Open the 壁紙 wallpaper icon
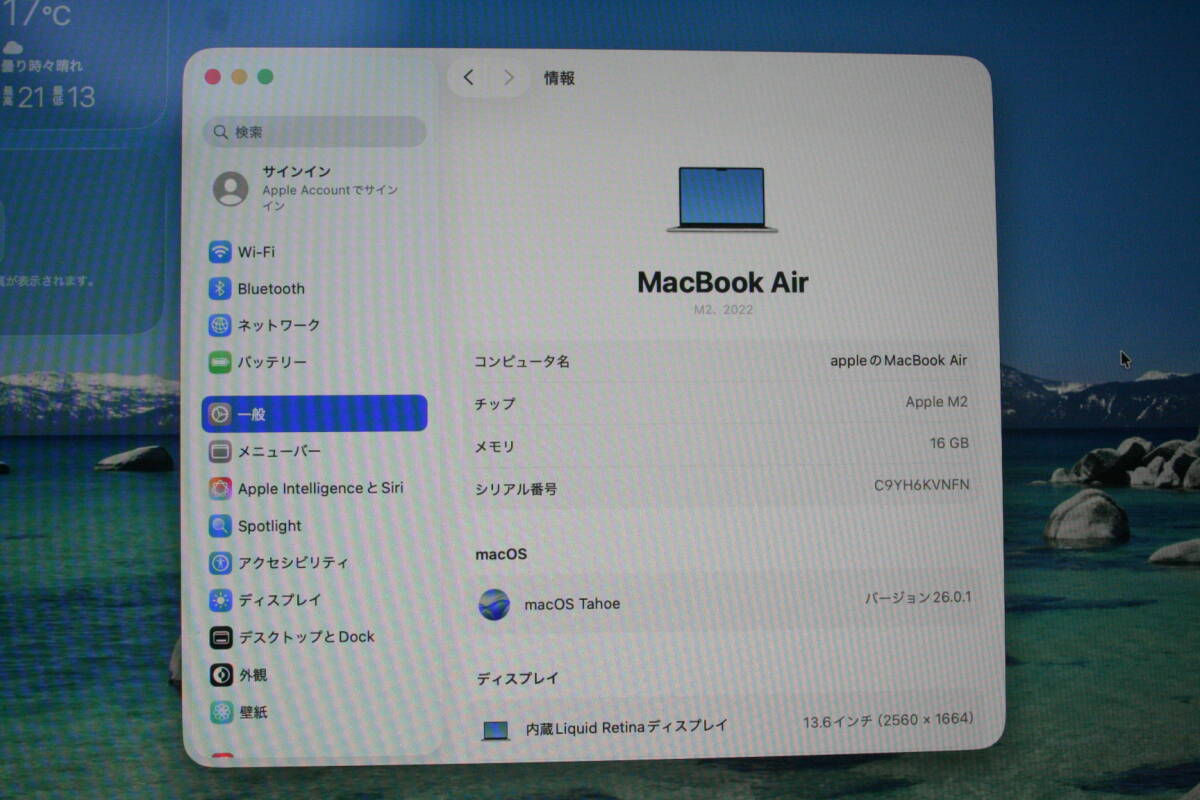1200x800 pixels. click(220, 712)
